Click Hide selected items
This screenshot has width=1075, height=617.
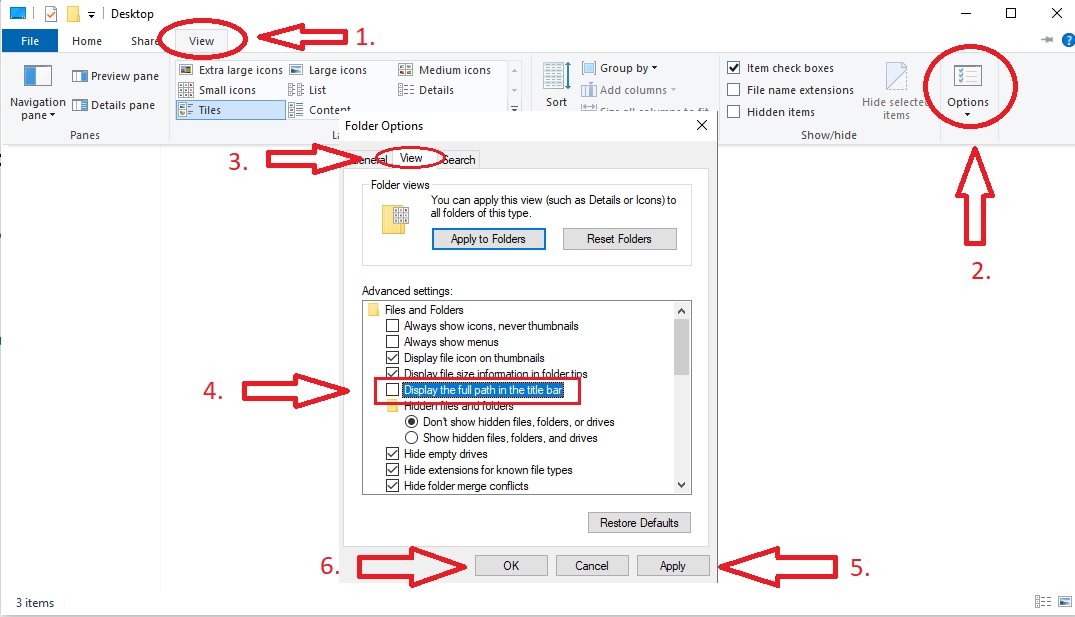point(895,90)
